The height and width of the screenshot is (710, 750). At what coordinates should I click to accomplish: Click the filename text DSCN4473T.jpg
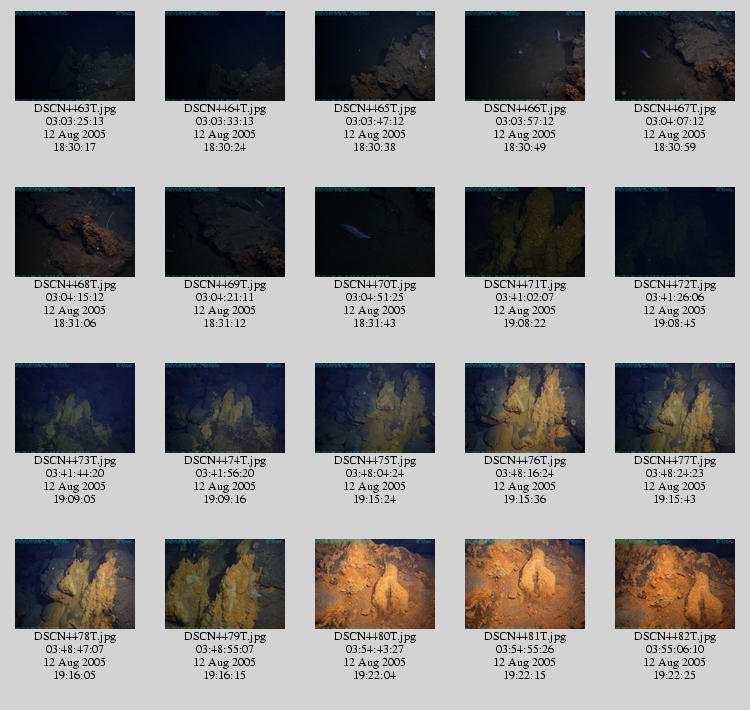(75, 461)
